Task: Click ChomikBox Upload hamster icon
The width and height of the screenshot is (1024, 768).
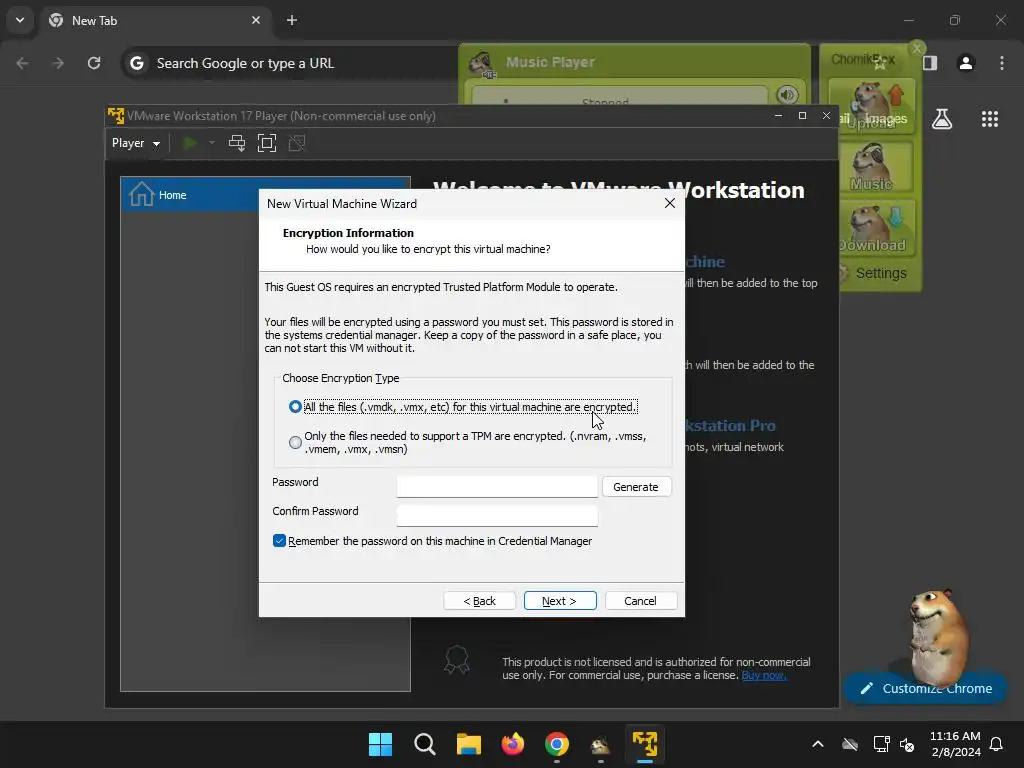Action: pos(872,106)
